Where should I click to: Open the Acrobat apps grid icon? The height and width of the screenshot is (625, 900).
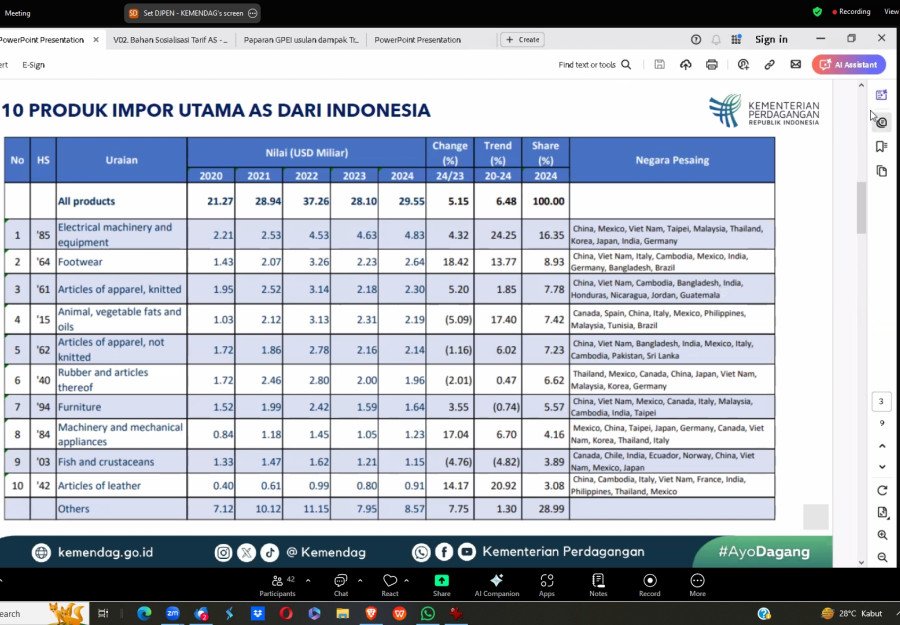point(736,40)
